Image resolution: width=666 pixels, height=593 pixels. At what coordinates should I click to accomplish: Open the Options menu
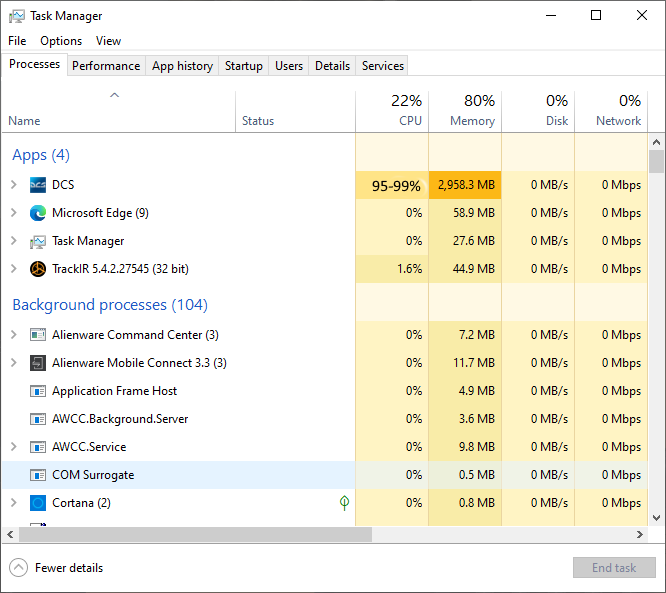pyautogui.click(x=61, y=41)
